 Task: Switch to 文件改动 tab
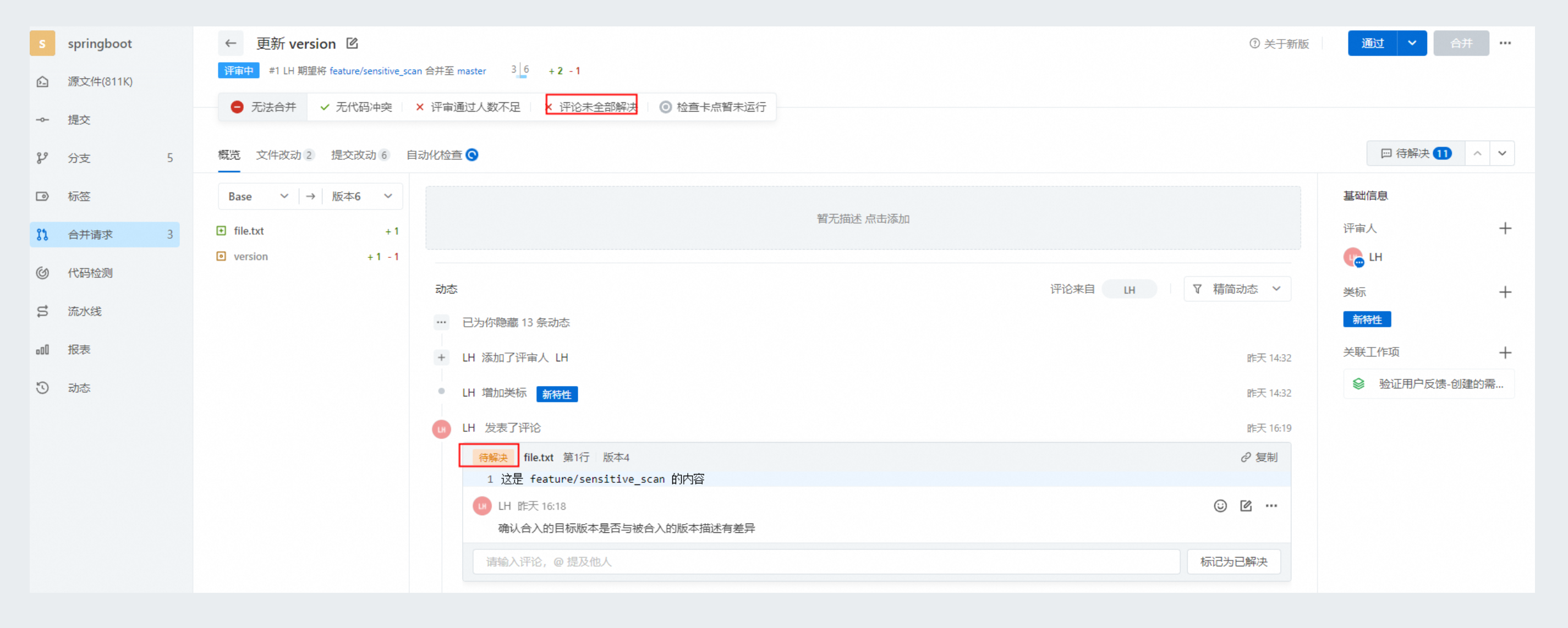285,155
